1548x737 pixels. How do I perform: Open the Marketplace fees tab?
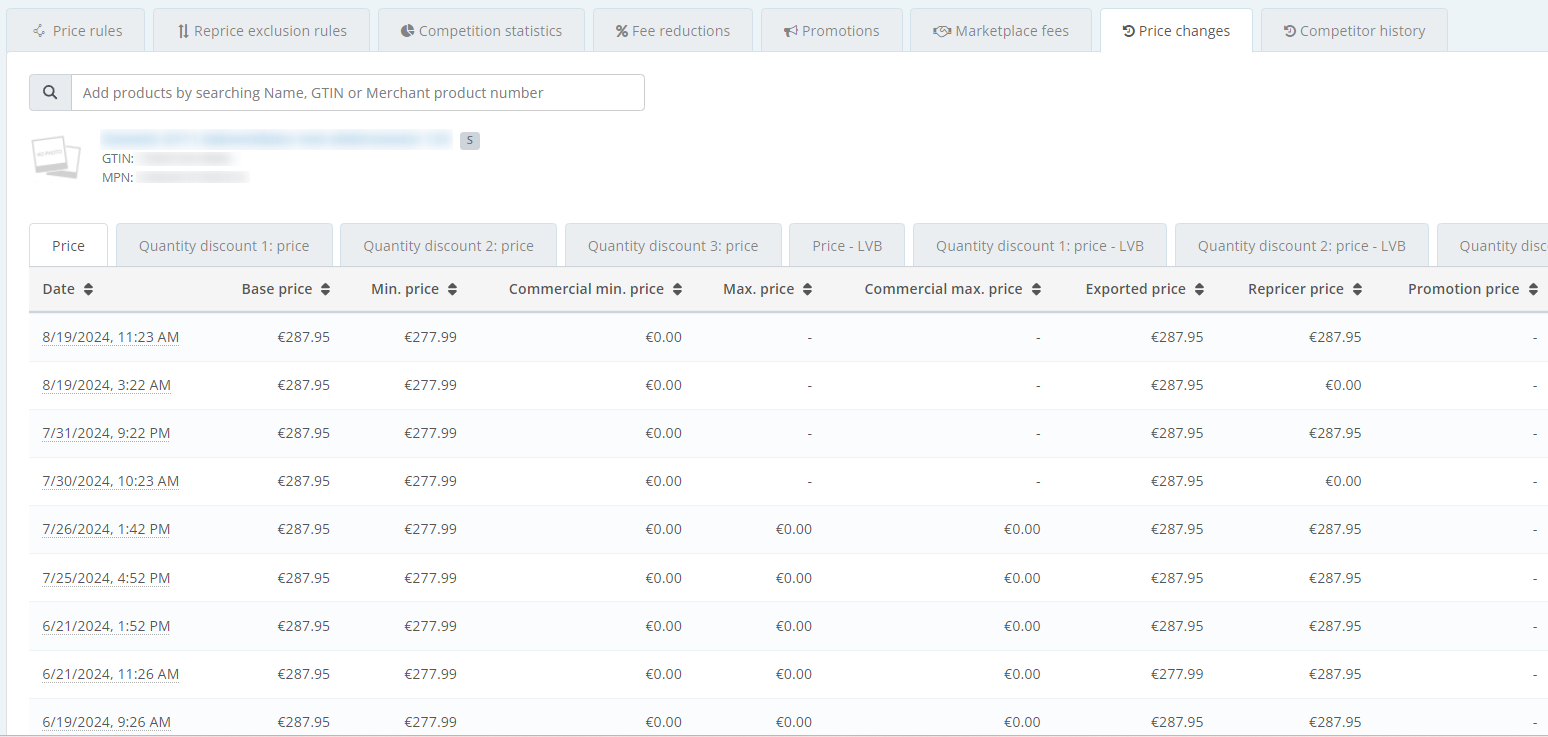click(1000, 31)
